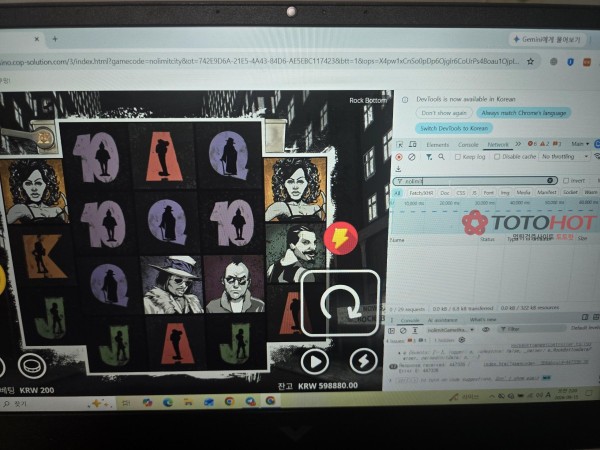Open the Main context dropdown in DevTools
This screenshot has width=600, height=450.
click(x=580, y=144)
